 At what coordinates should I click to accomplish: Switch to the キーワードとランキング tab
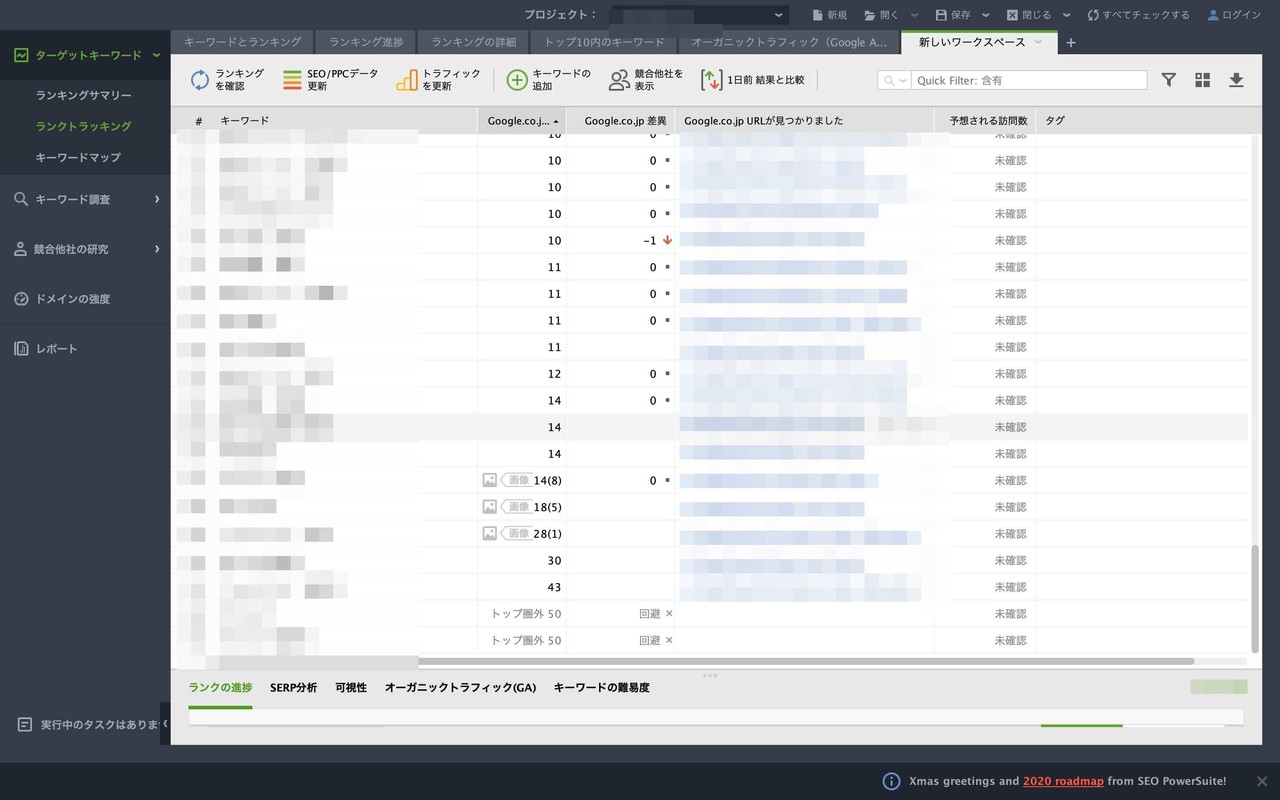(x=242, y=42)
